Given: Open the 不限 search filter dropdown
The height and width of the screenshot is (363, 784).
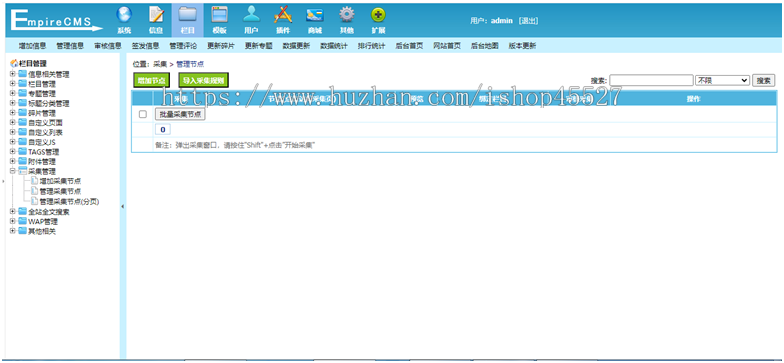Looking at the screenshot, I should pos(722,80).
